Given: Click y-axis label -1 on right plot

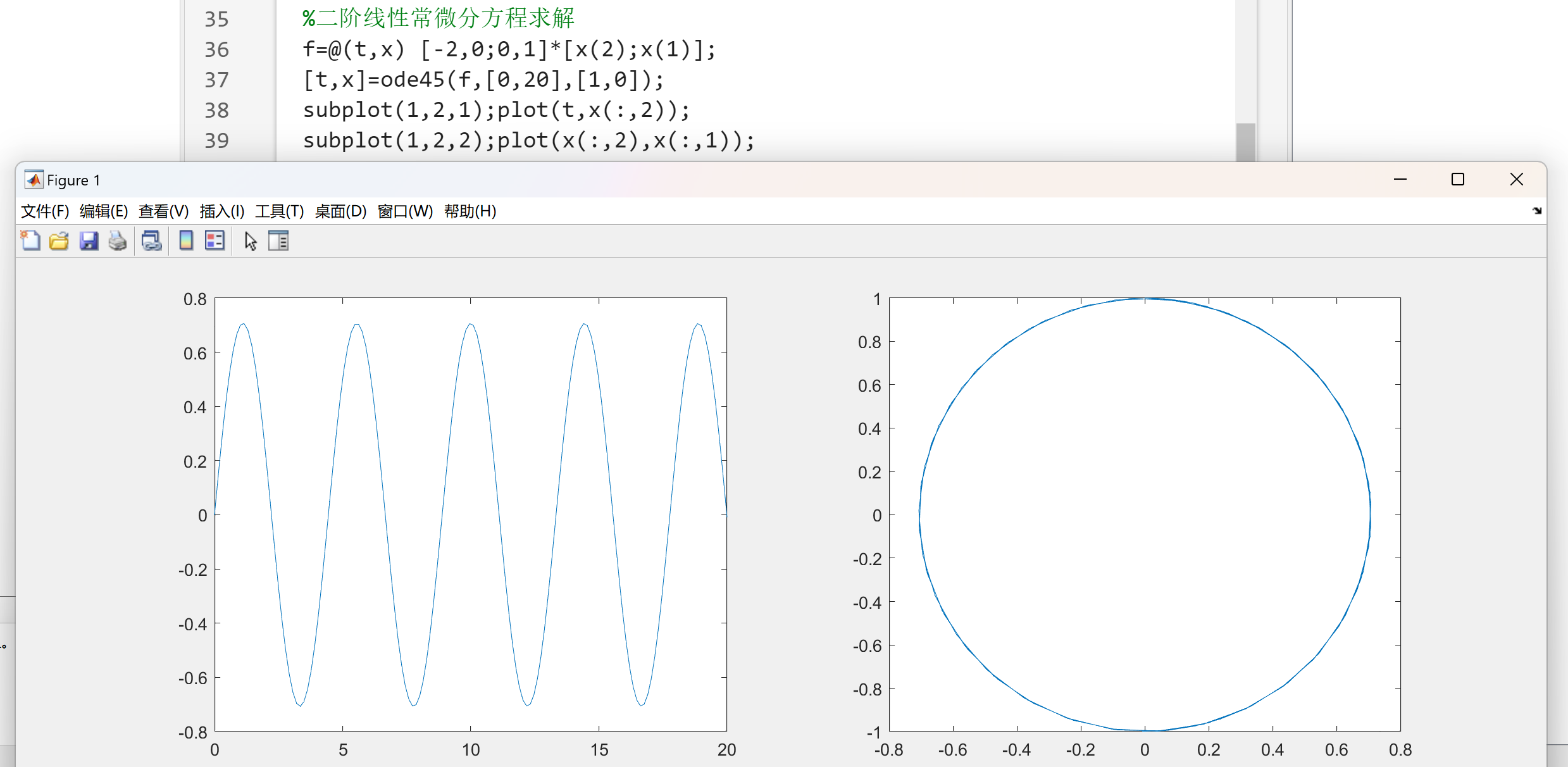Looking at the screenshot, I should pyautogui.click(x=874, y=732).
